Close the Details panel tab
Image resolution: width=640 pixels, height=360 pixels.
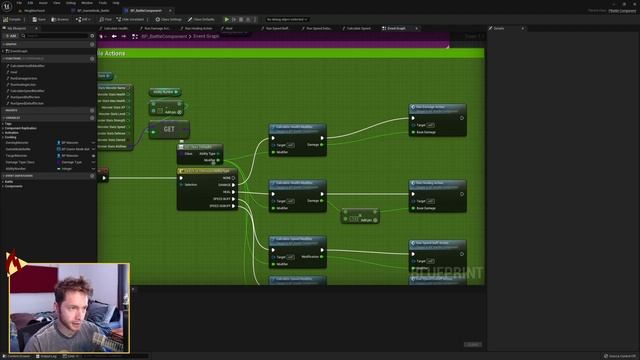[522, 28]
